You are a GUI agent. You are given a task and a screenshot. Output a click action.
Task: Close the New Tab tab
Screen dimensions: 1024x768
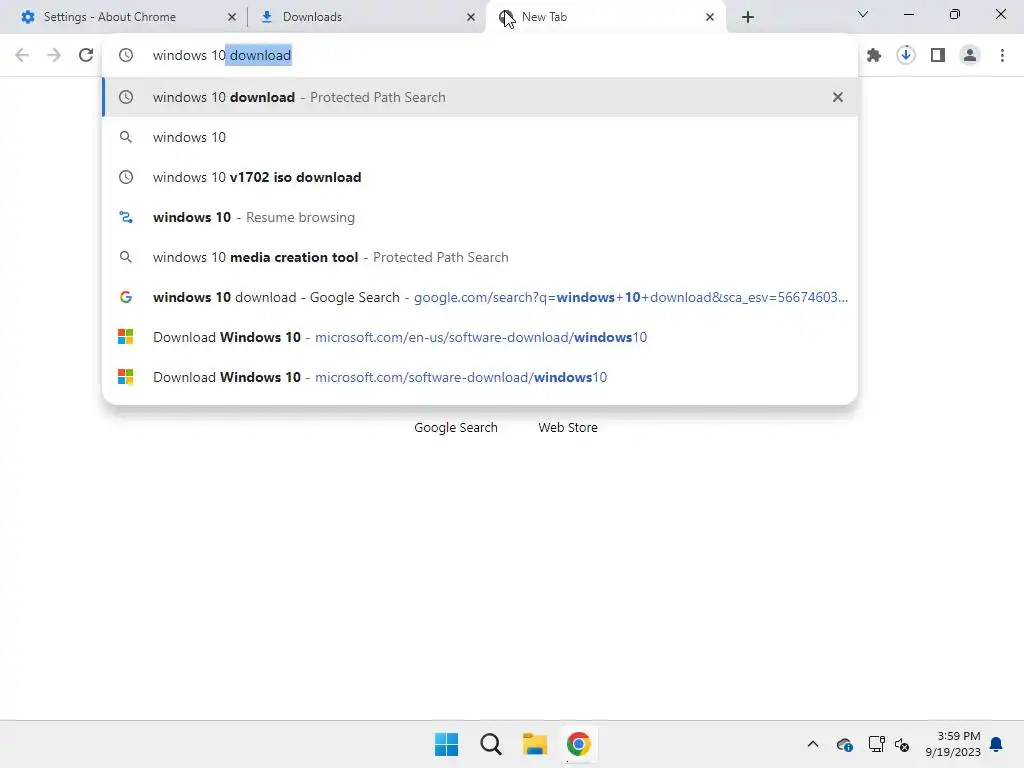coord(710,17)
